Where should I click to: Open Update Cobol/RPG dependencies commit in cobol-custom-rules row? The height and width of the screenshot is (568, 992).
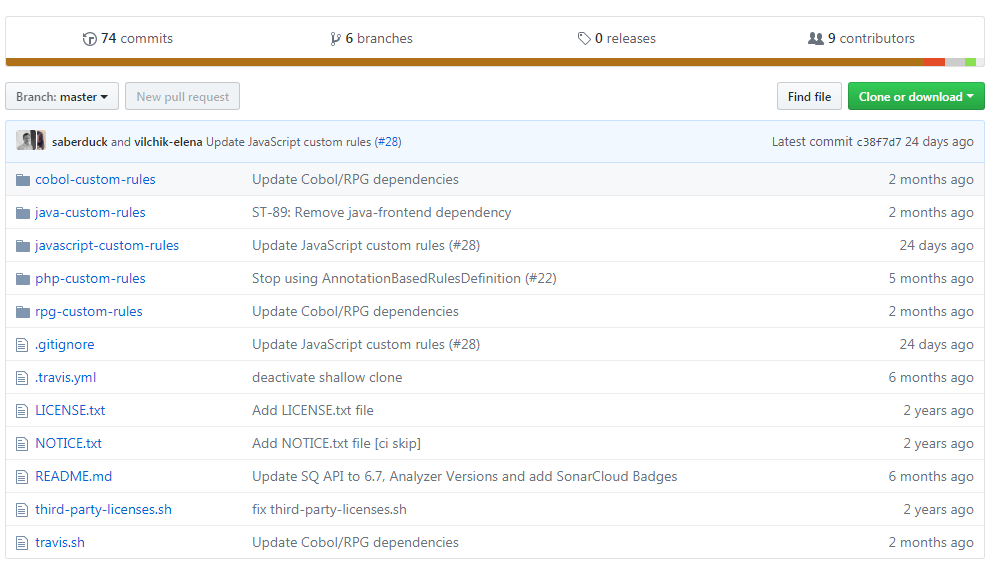355,180
